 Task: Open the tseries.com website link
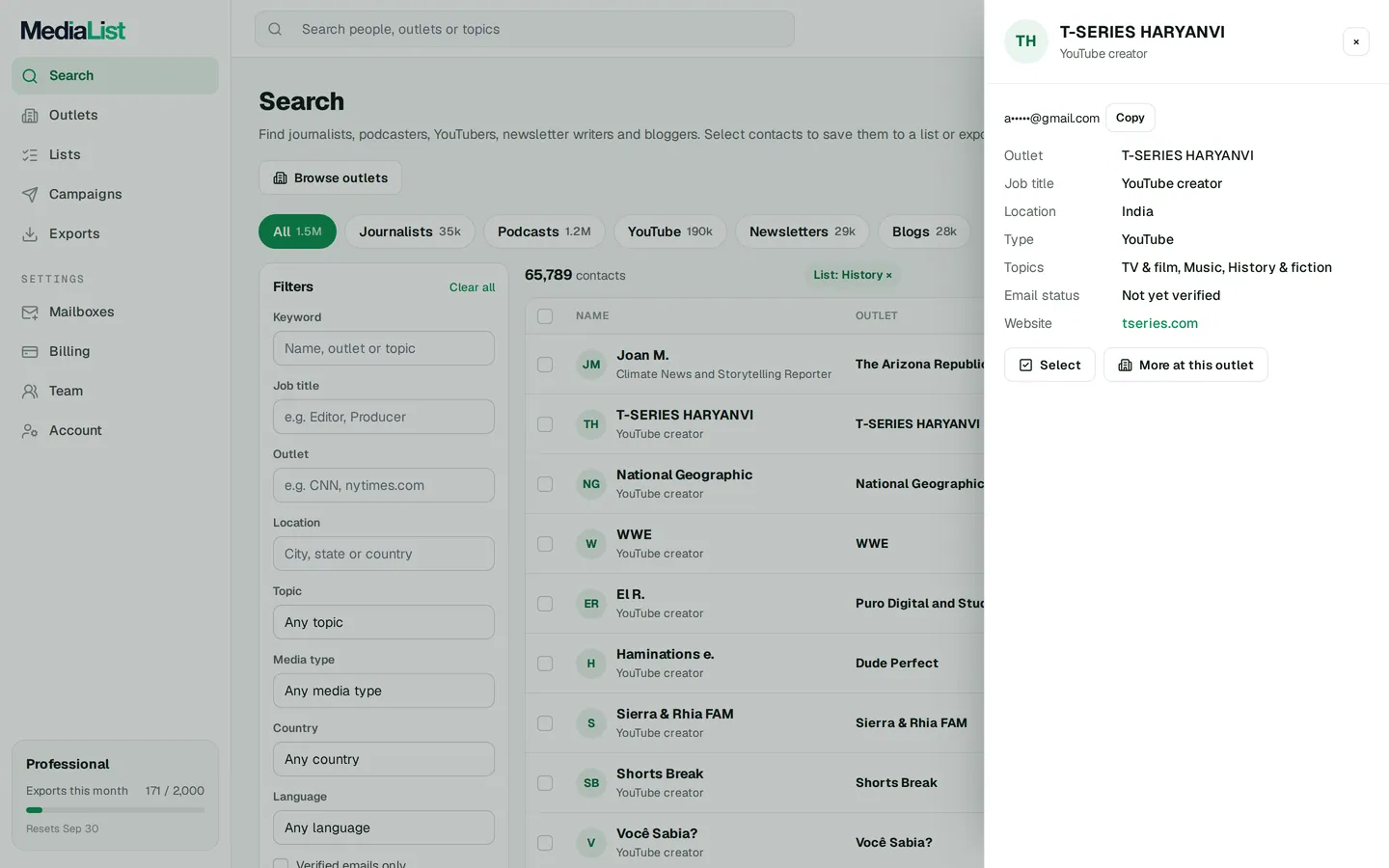pos(1159,324)
